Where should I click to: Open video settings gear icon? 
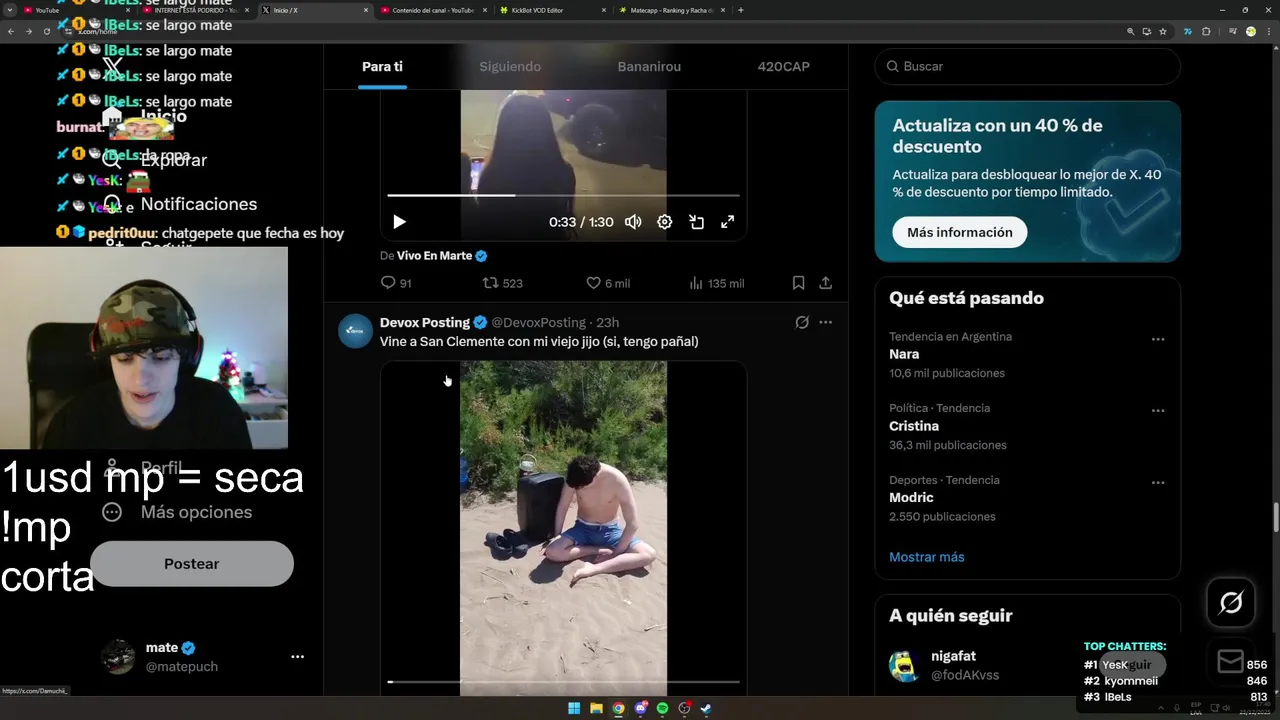click(665, 222)
